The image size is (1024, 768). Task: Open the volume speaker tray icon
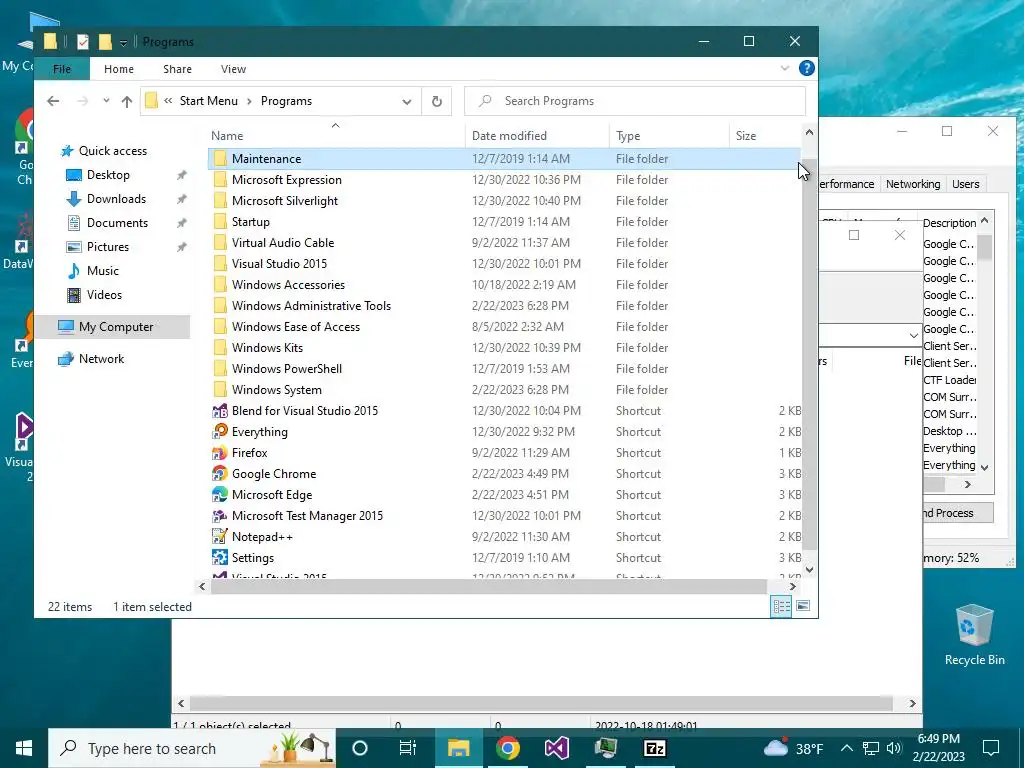[x=894, y=748]
